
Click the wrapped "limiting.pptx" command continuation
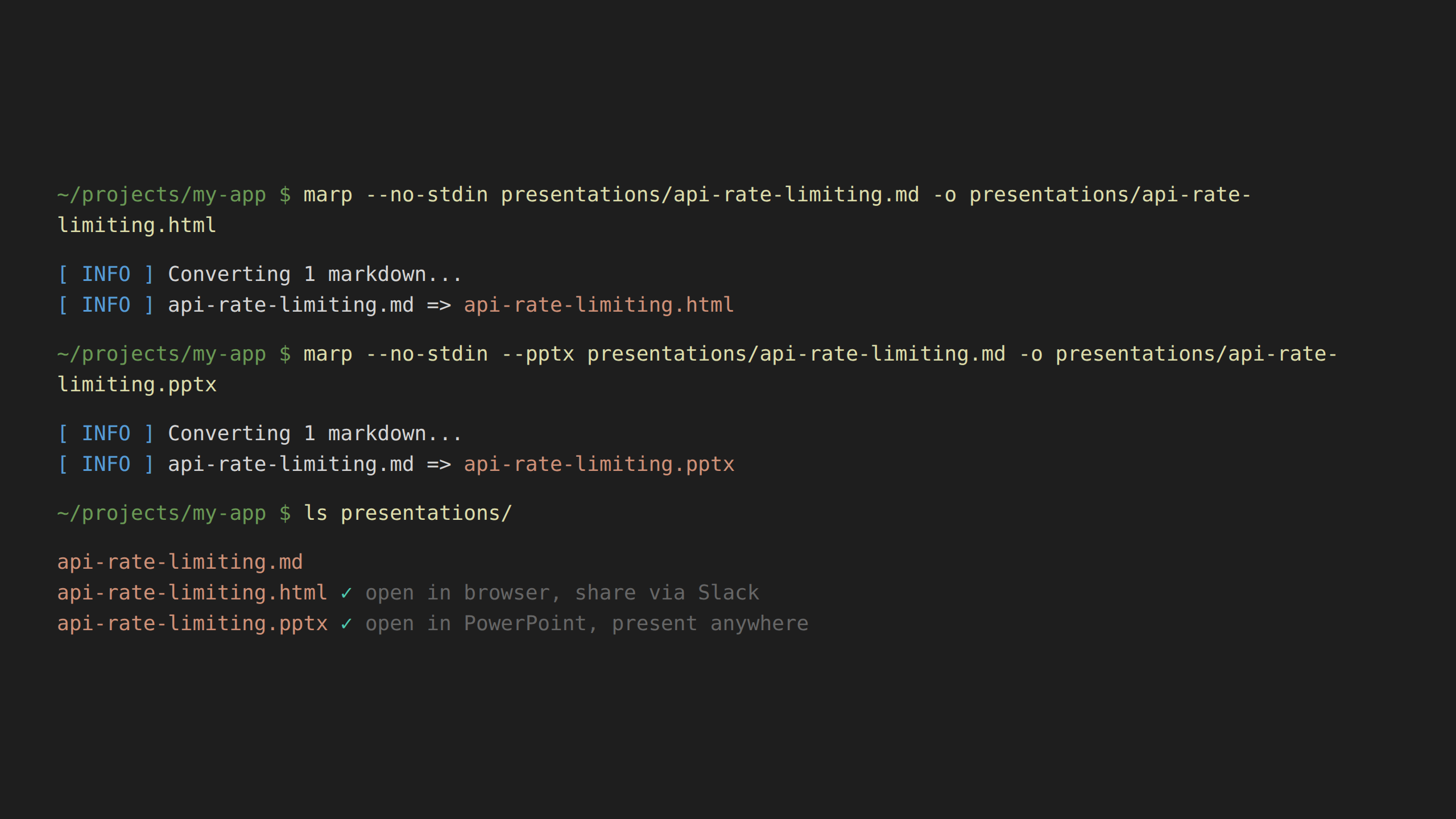coord(137,385)
